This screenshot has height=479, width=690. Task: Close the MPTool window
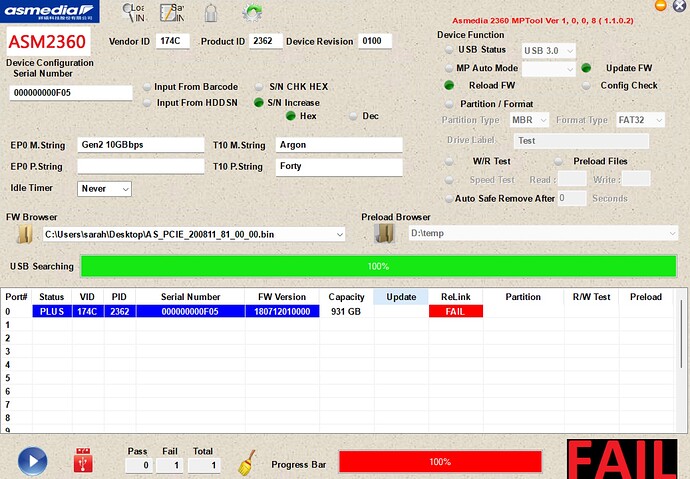click(x=679, y=5)
